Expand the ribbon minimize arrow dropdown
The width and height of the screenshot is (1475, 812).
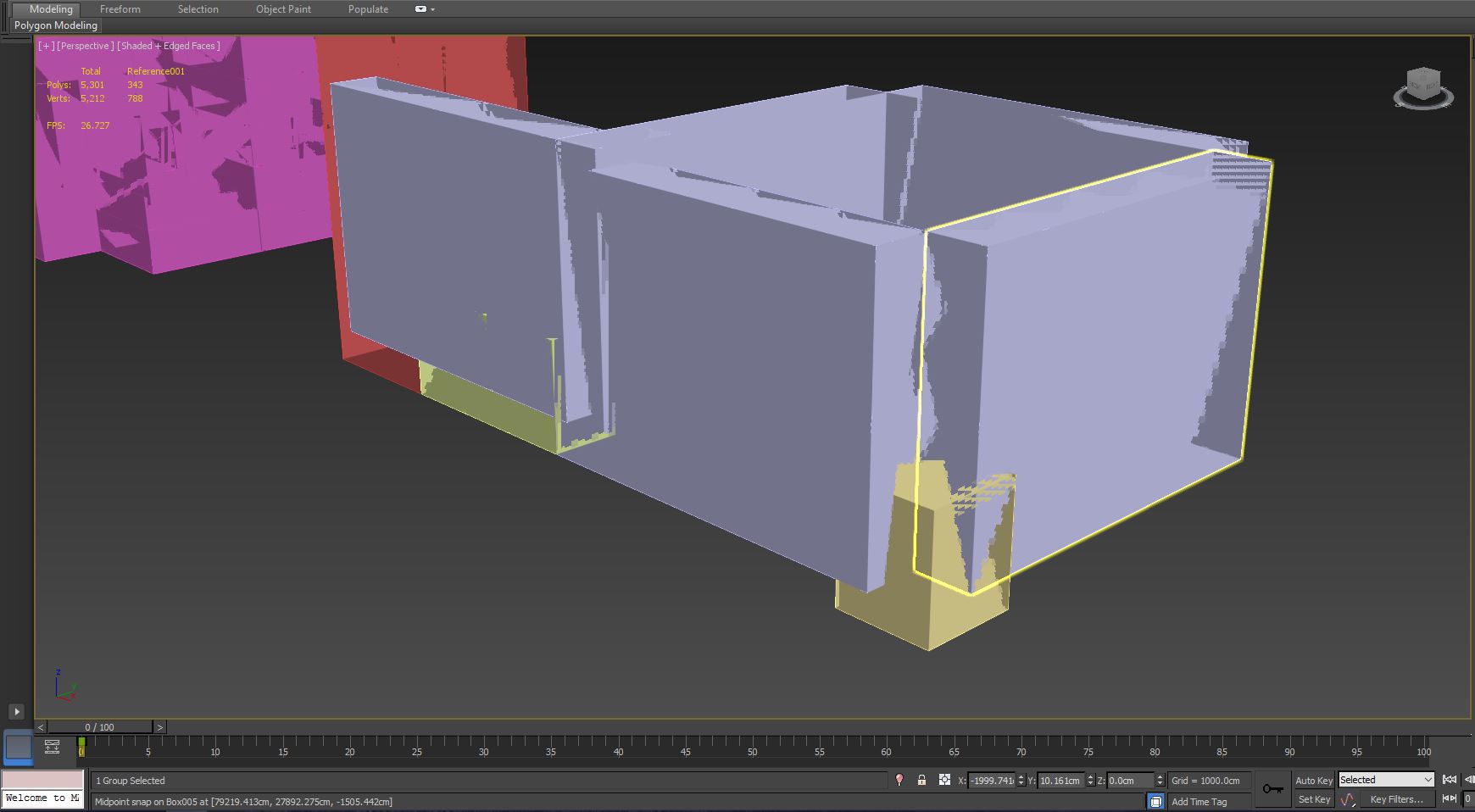[432, 9]
